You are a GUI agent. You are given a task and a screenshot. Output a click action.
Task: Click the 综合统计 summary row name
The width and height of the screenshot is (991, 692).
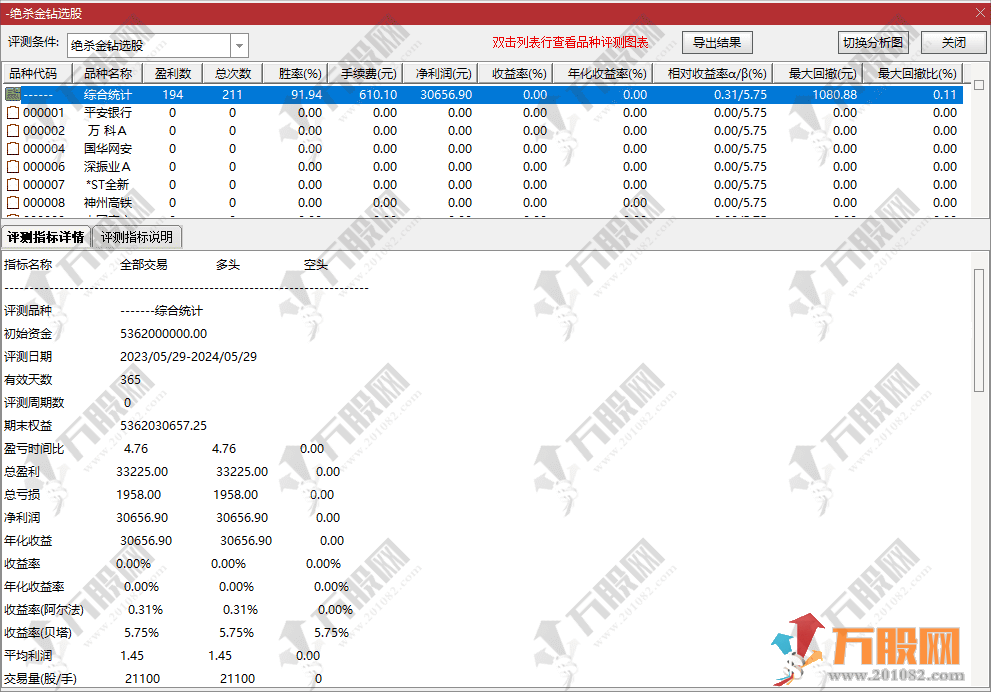[108, 95]
